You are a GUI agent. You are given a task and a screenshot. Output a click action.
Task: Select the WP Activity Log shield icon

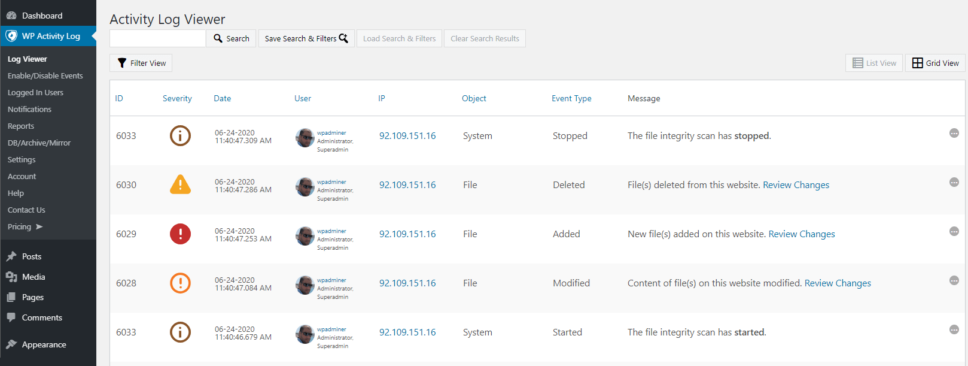tap(11, 36)
